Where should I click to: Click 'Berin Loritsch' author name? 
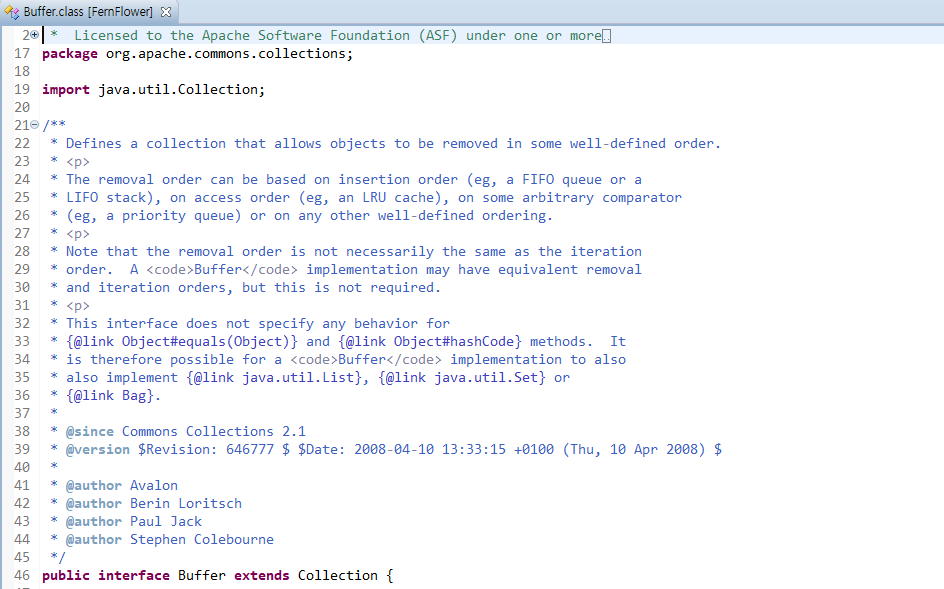(186, 503)
